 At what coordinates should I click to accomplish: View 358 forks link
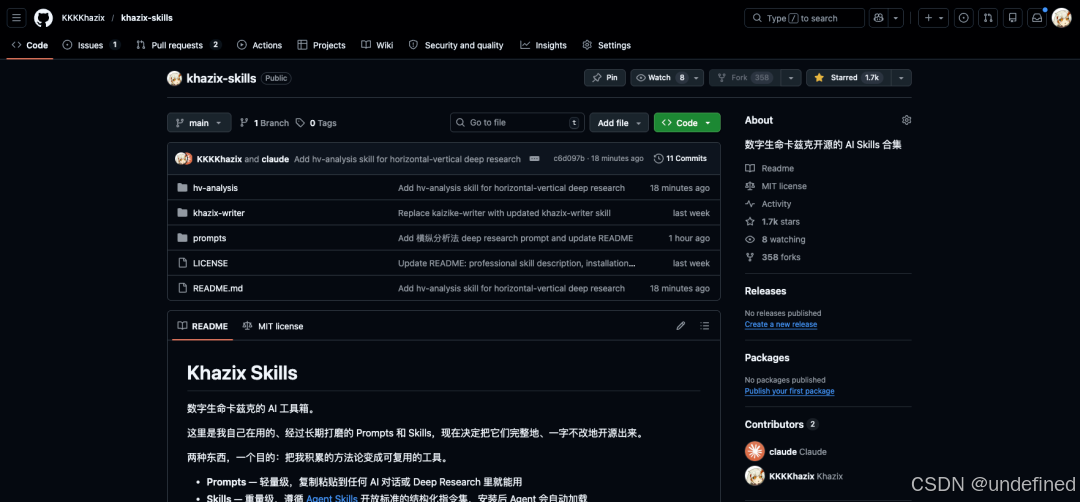pos(773,257)
